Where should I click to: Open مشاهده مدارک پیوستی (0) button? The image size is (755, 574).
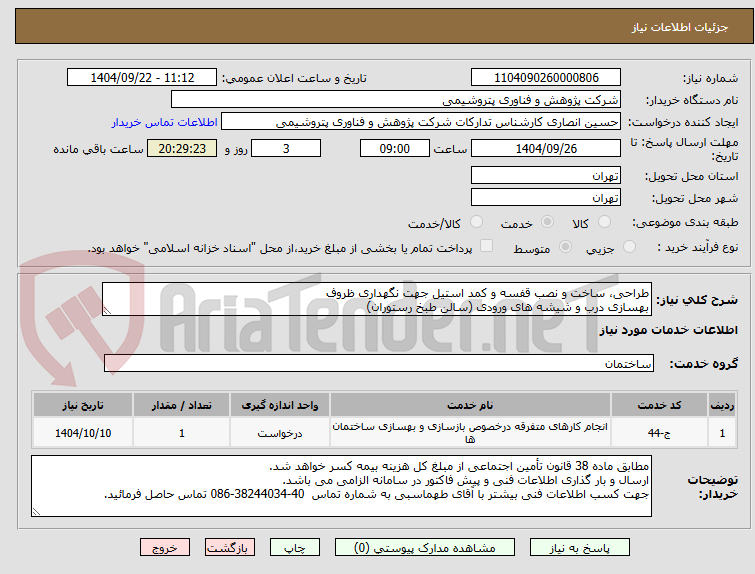tap(425, 548)
